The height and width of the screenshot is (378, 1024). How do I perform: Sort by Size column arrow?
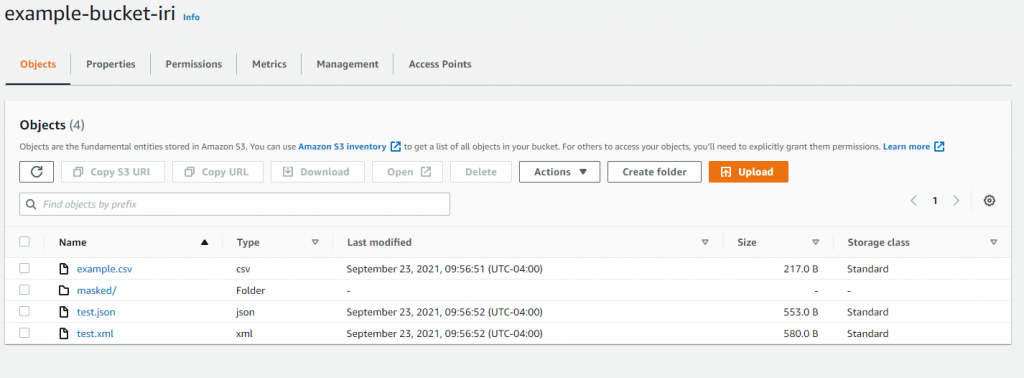[816, 242]
